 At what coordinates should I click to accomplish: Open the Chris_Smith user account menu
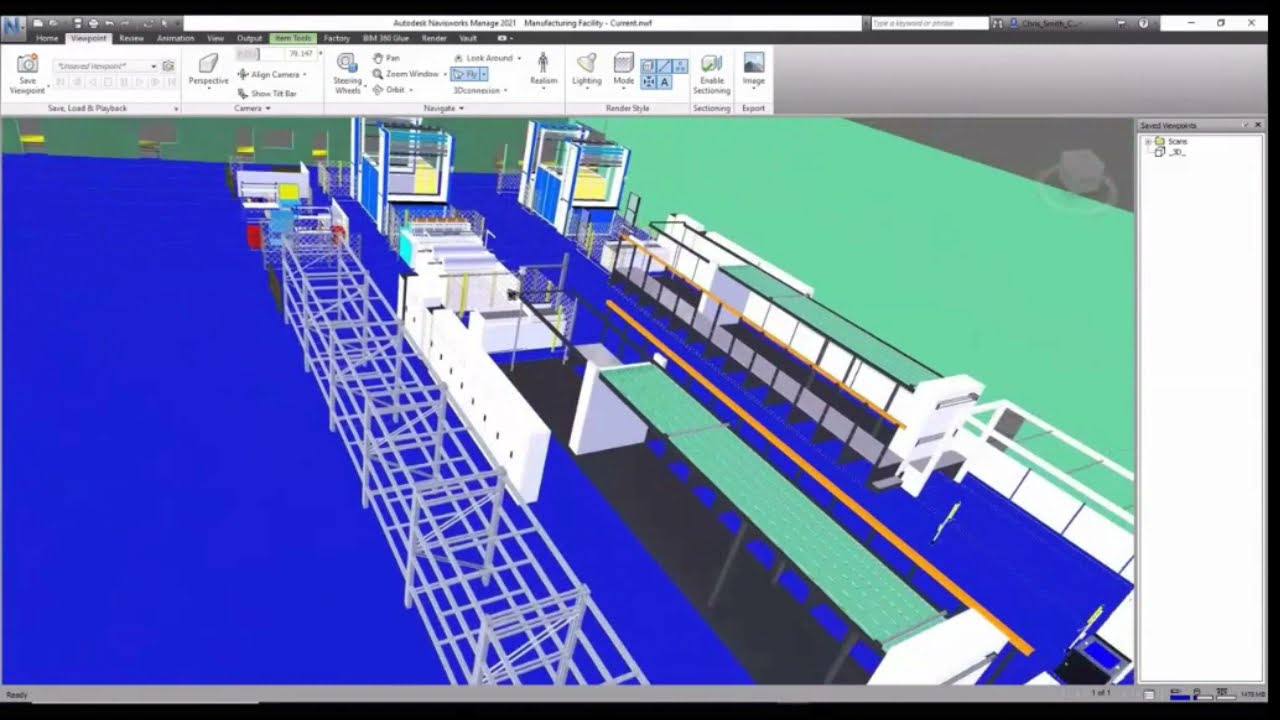tap(1051, 22)
